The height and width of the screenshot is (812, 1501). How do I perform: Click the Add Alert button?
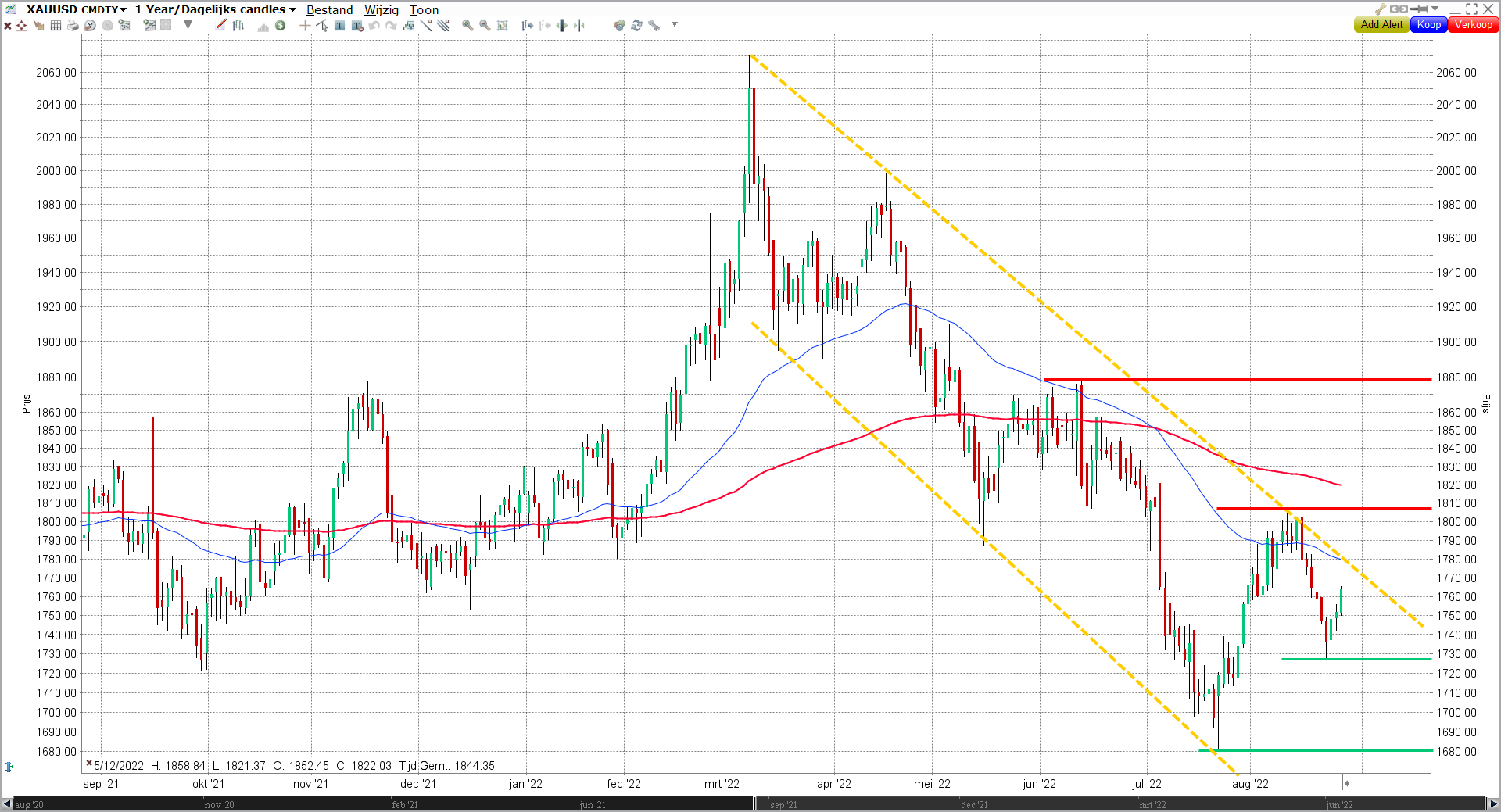1381,24
